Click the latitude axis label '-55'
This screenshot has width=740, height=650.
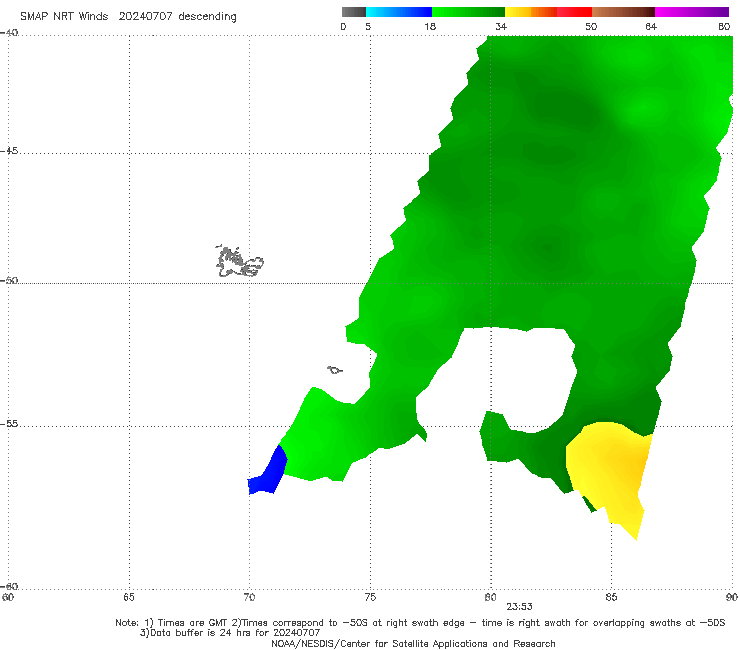(9, 423)
